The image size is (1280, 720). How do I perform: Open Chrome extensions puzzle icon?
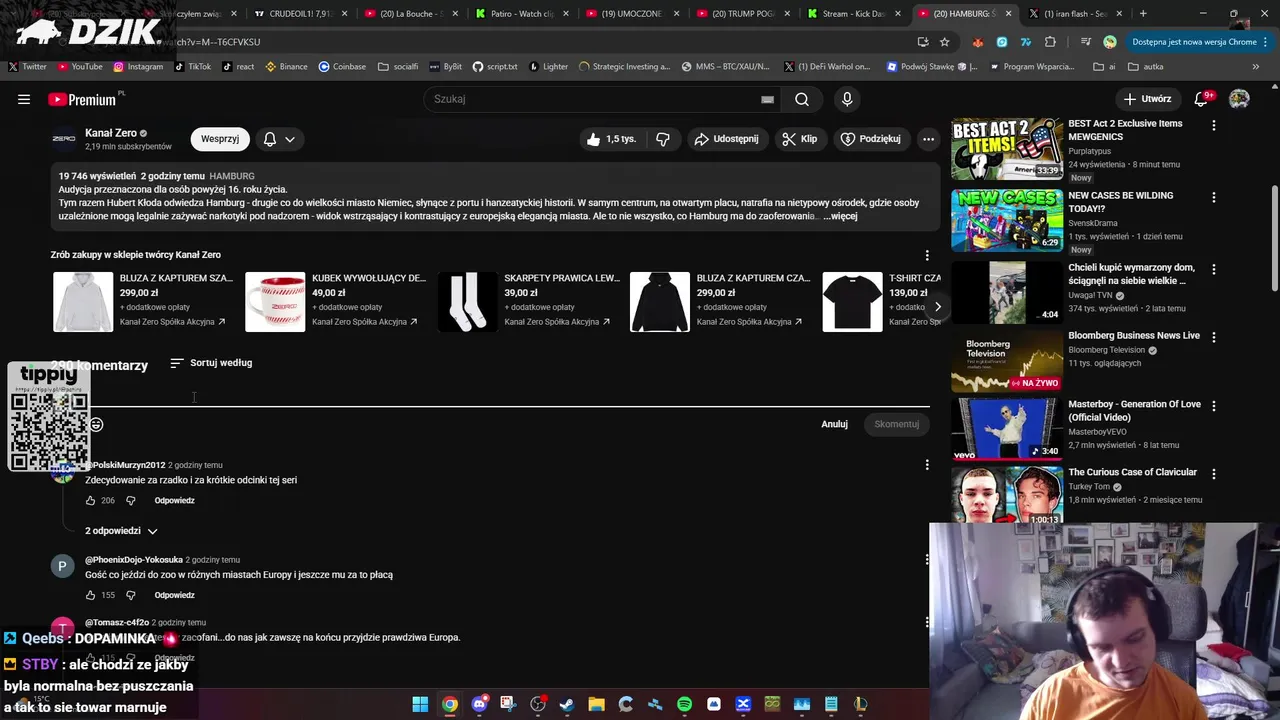pyautogui.click(x=1050, y=42)
